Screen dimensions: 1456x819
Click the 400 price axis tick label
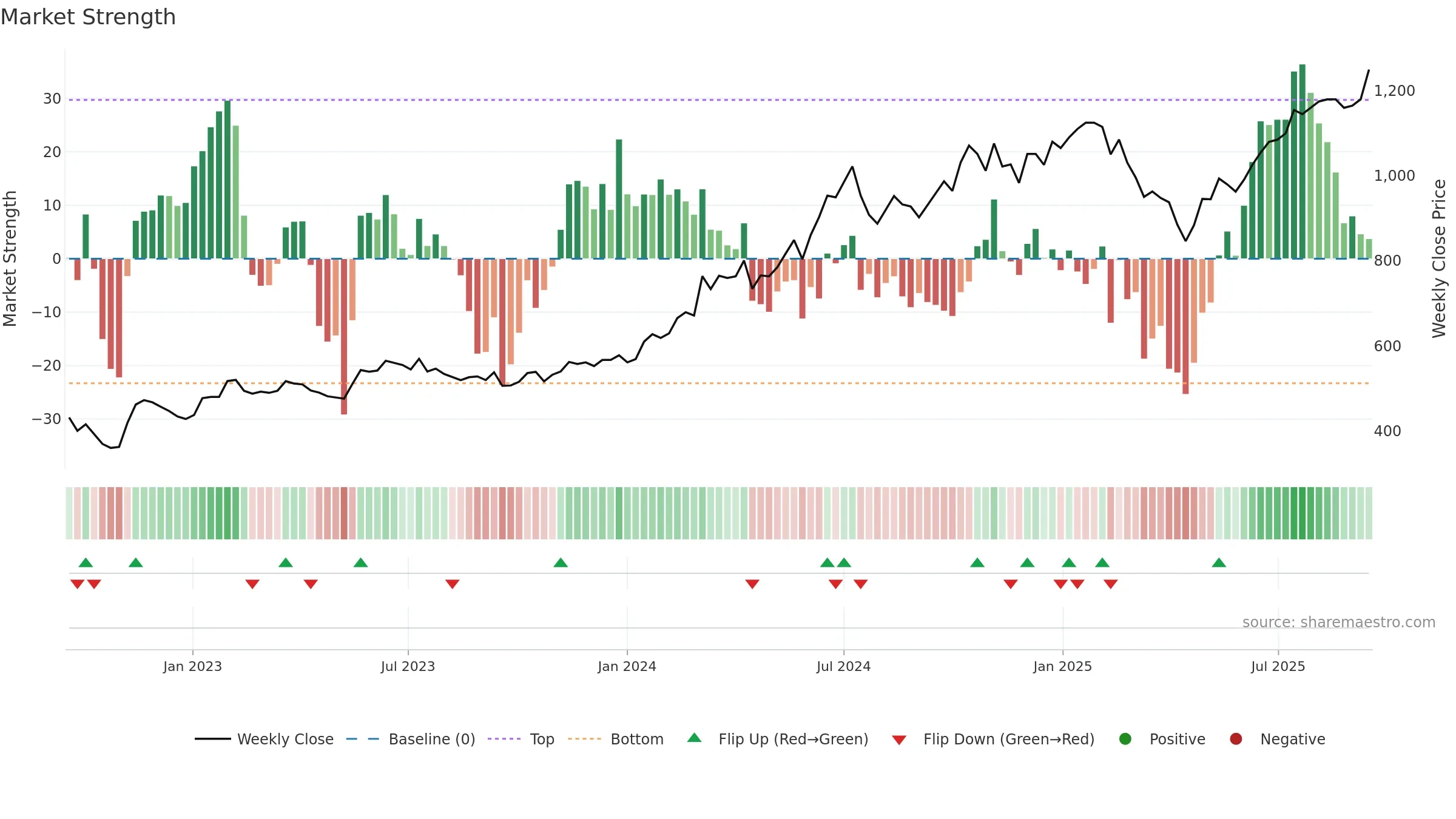1387,431
